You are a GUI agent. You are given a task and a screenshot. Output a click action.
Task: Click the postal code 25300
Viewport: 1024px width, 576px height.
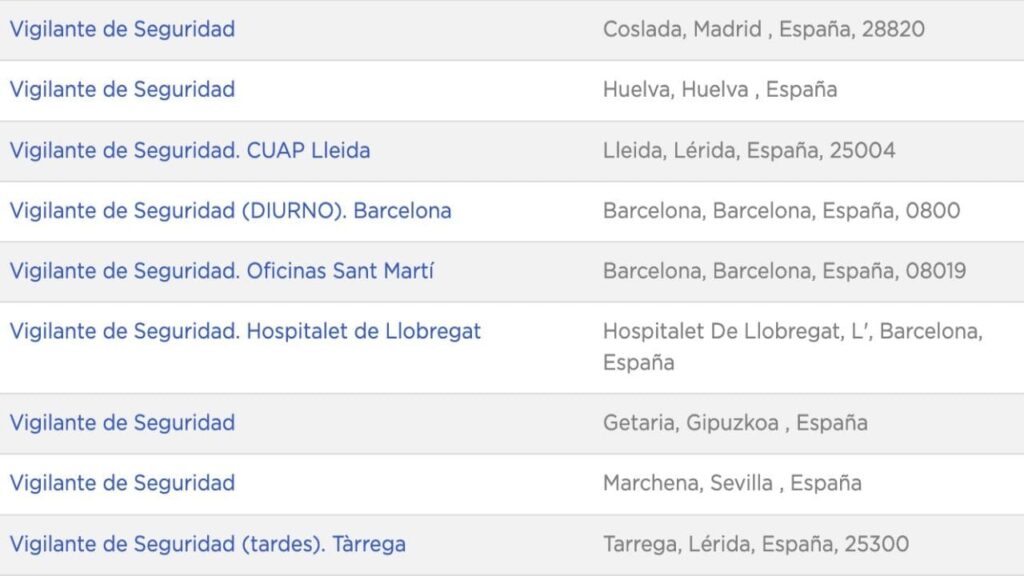pos(877,545)
